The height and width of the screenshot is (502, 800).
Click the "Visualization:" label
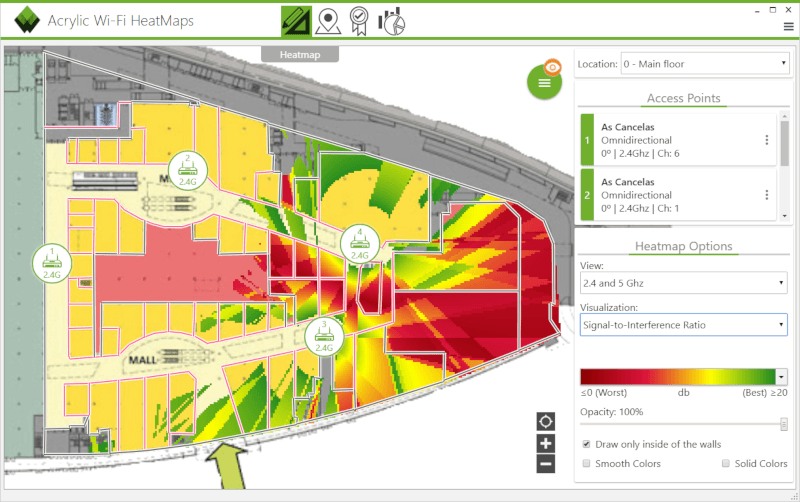(x=609, y=308)
